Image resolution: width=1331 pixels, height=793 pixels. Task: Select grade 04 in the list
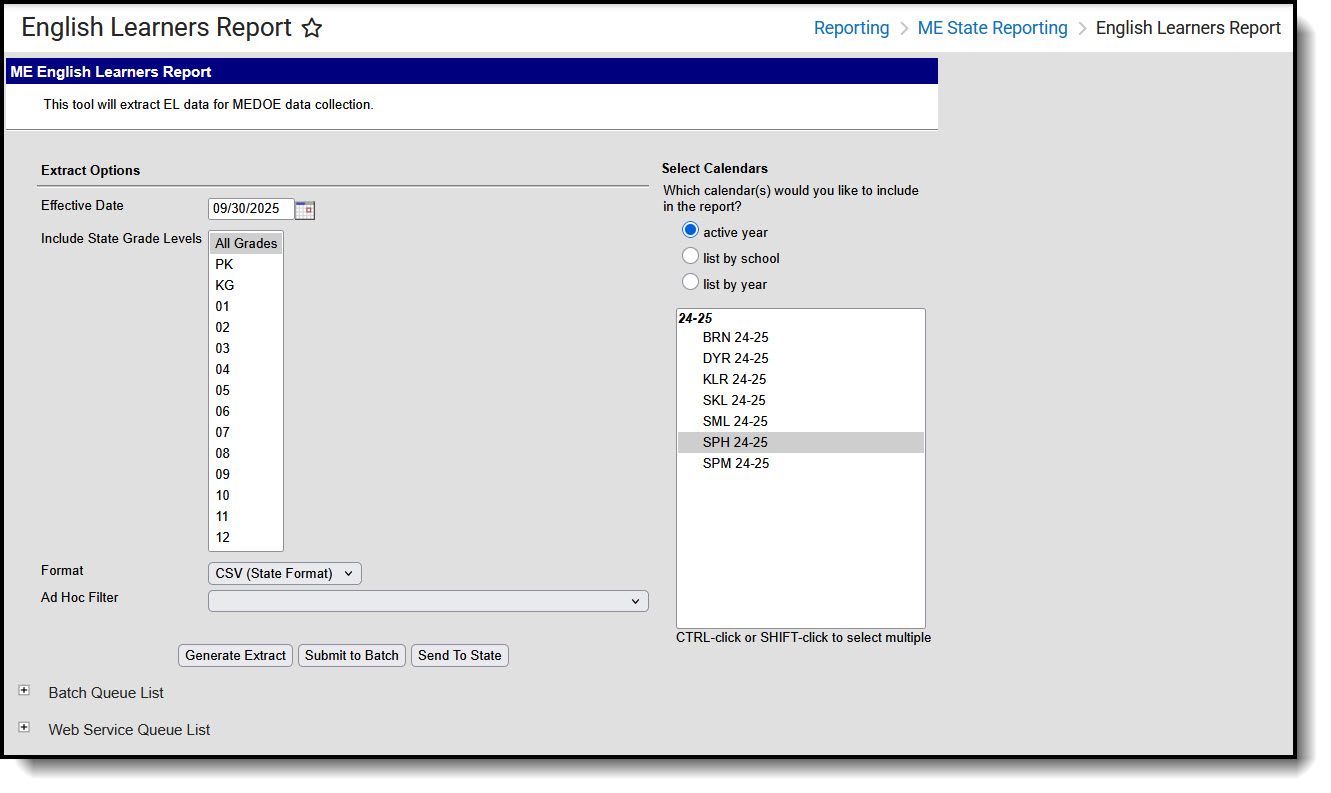click(246, 369)
